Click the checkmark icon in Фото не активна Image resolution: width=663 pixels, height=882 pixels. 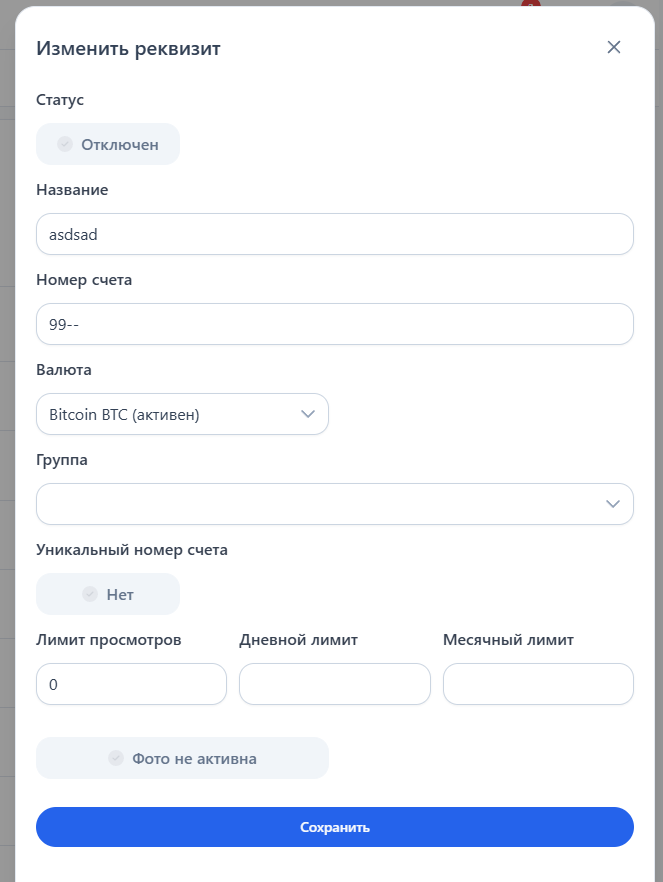116,758
